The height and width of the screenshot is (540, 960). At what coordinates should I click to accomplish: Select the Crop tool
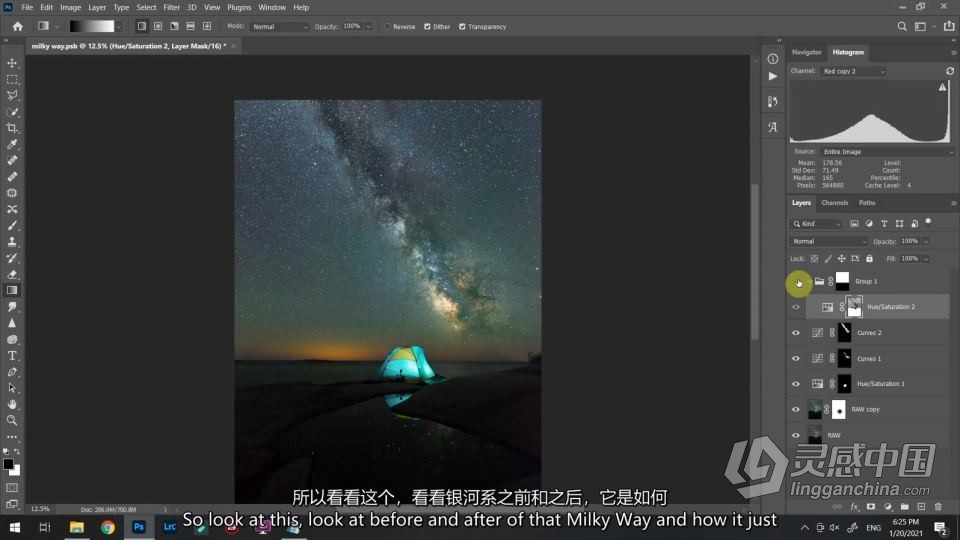click(x=12, y=128)
